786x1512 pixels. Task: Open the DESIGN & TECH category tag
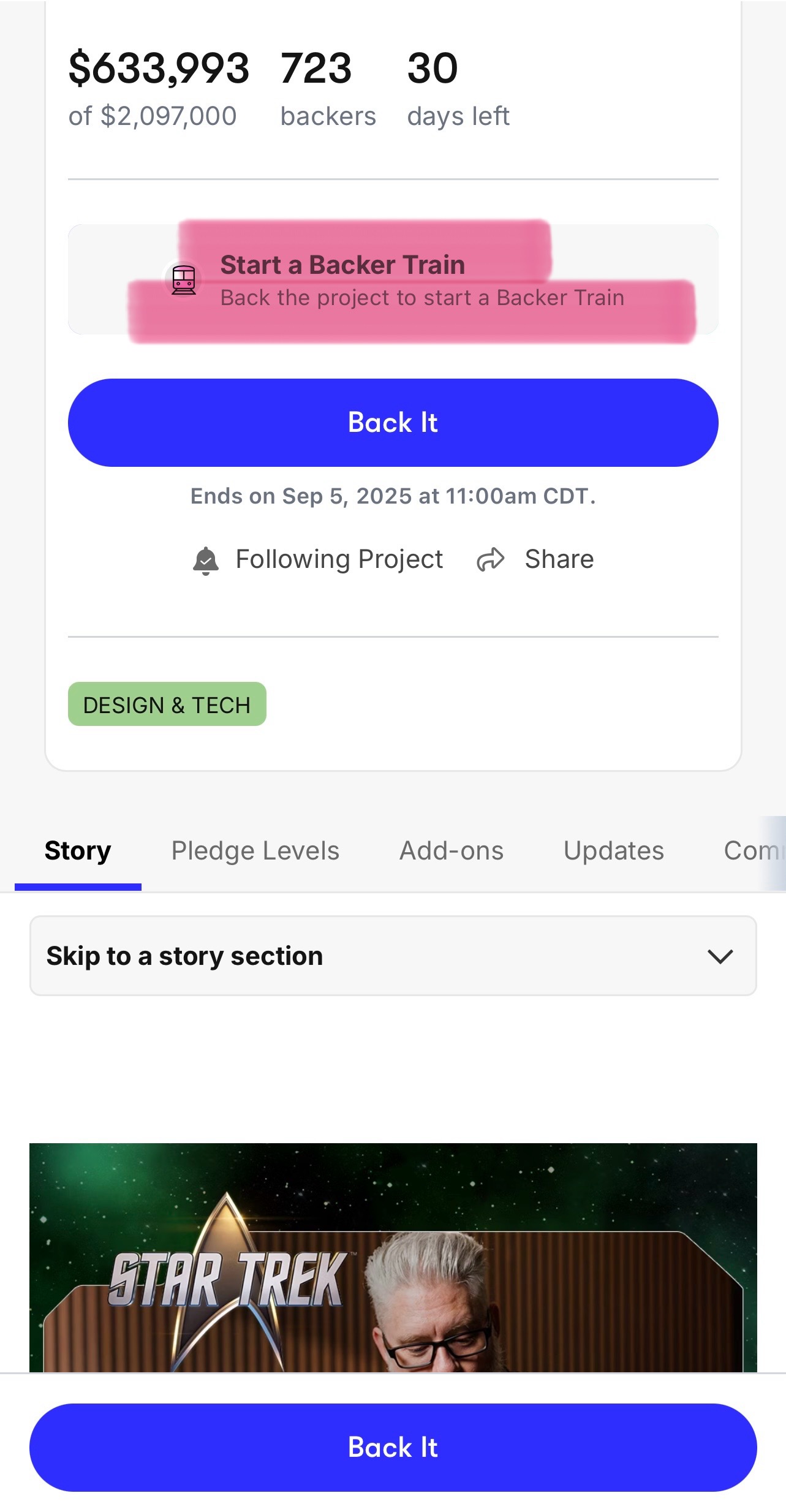(167, 705)
